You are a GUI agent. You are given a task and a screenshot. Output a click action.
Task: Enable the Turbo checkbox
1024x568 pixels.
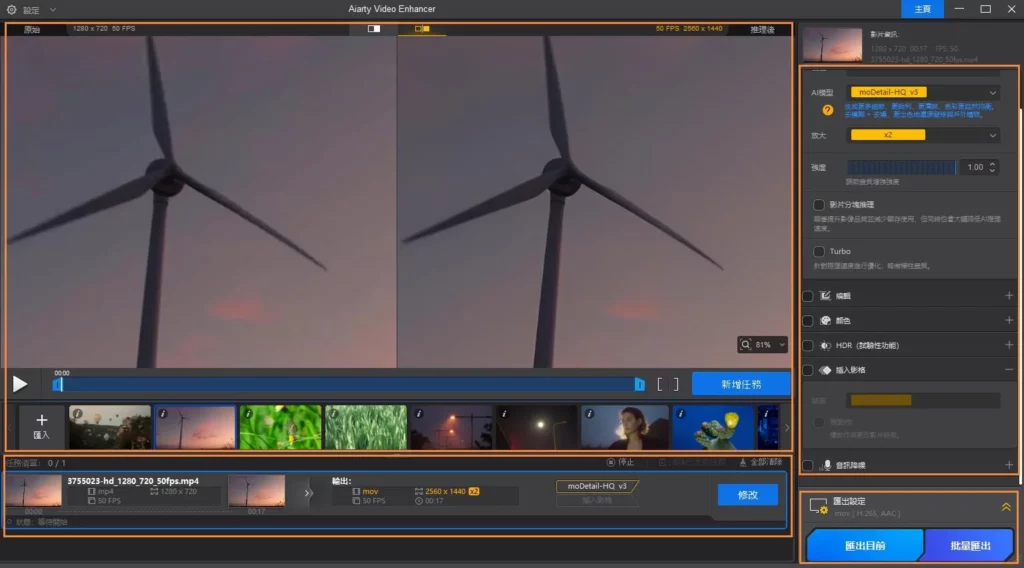[x=819, y=251]
